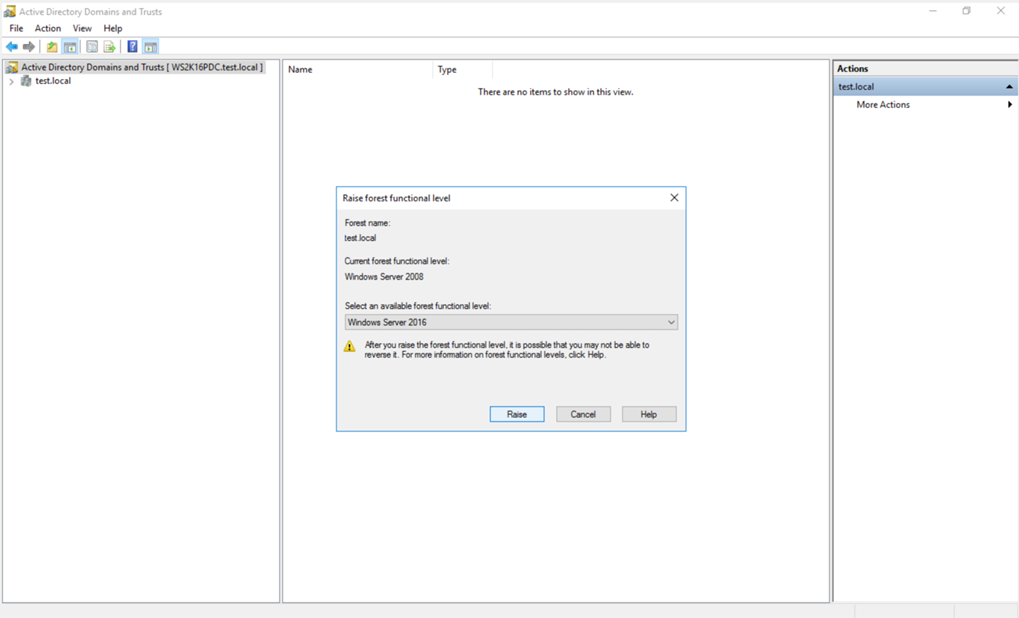Click the Export List toolbar icon

[x=109, y=47]
